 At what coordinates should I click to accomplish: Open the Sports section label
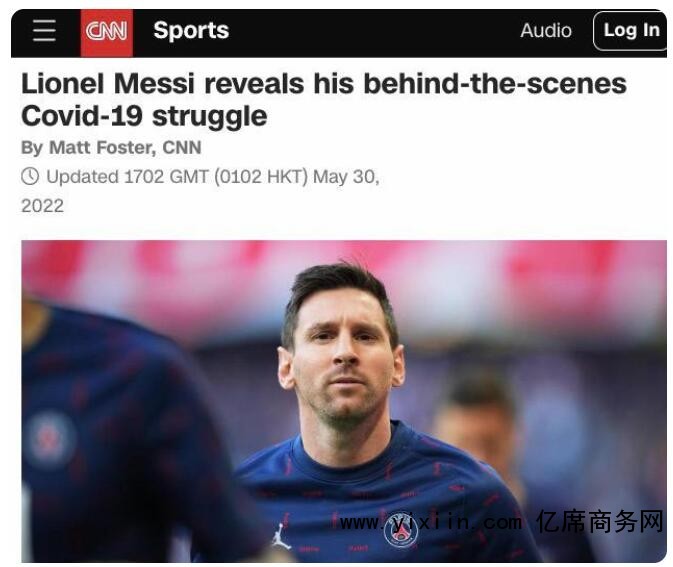[x=191, y=30]
